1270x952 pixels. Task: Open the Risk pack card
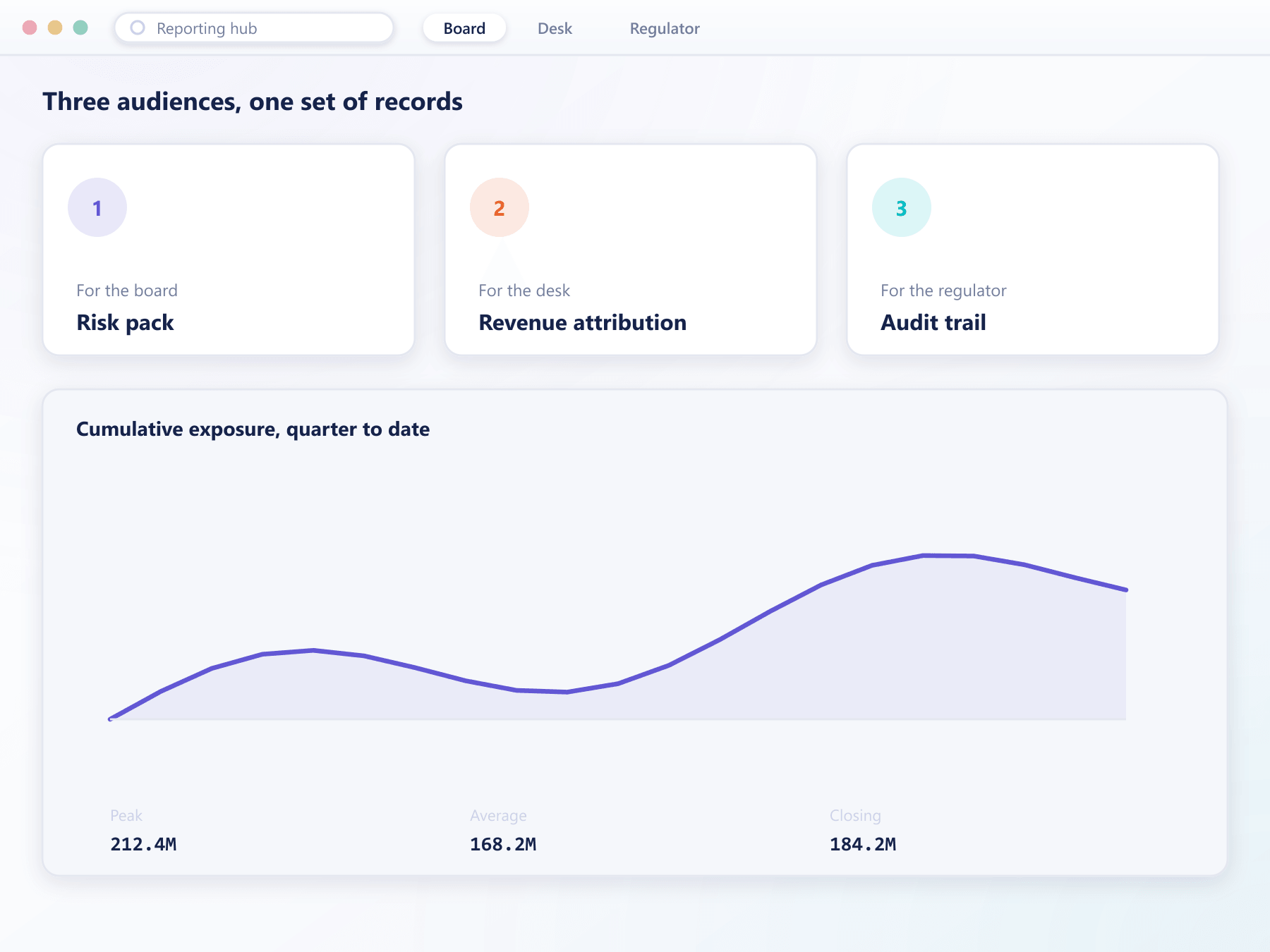tap(229, 250)
